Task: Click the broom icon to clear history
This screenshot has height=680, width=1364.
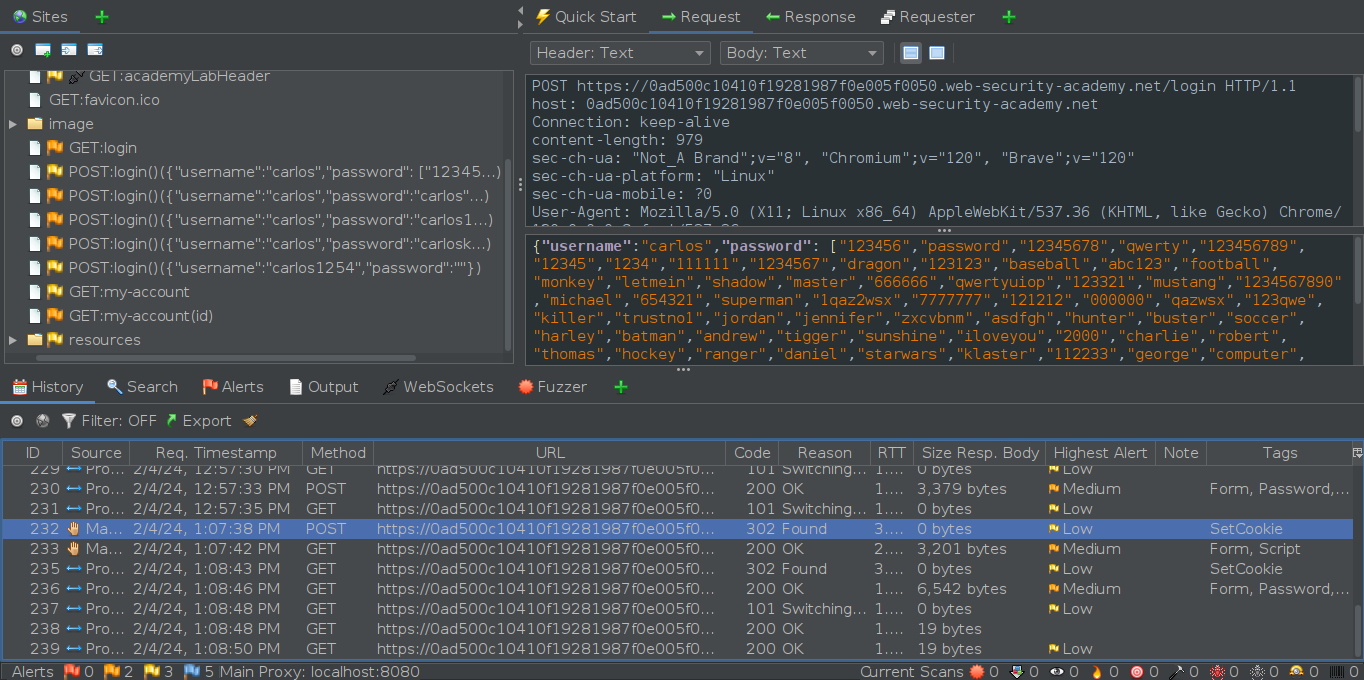Action: (250, 421)
